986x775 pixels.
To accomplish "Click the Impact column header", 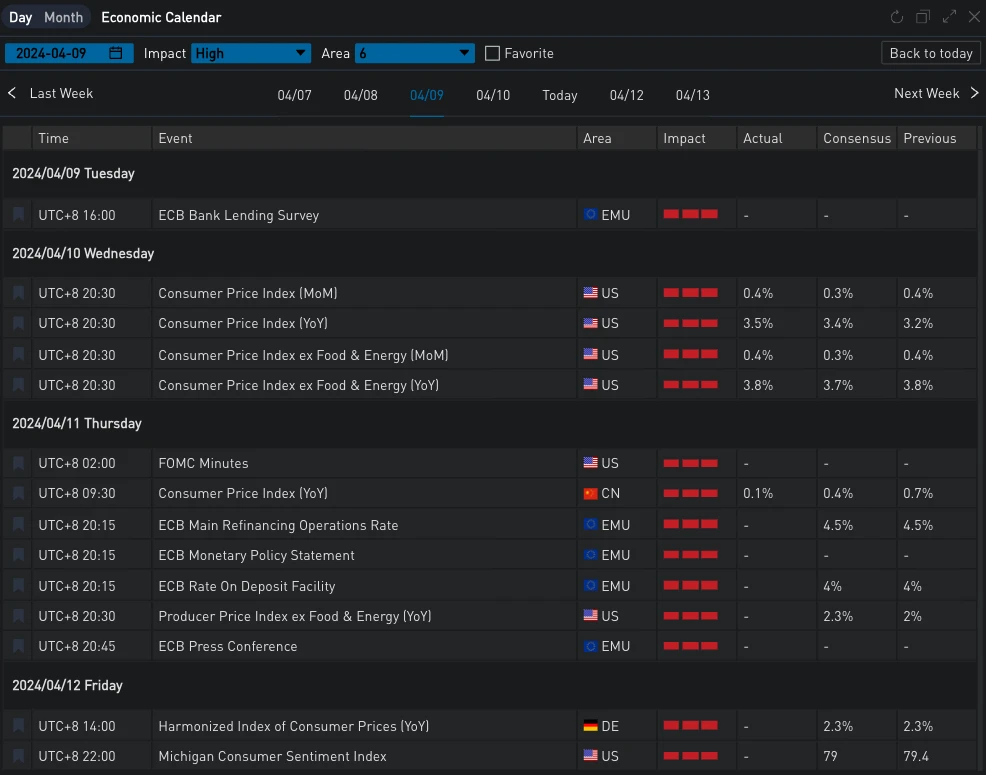I will point(684,138).
